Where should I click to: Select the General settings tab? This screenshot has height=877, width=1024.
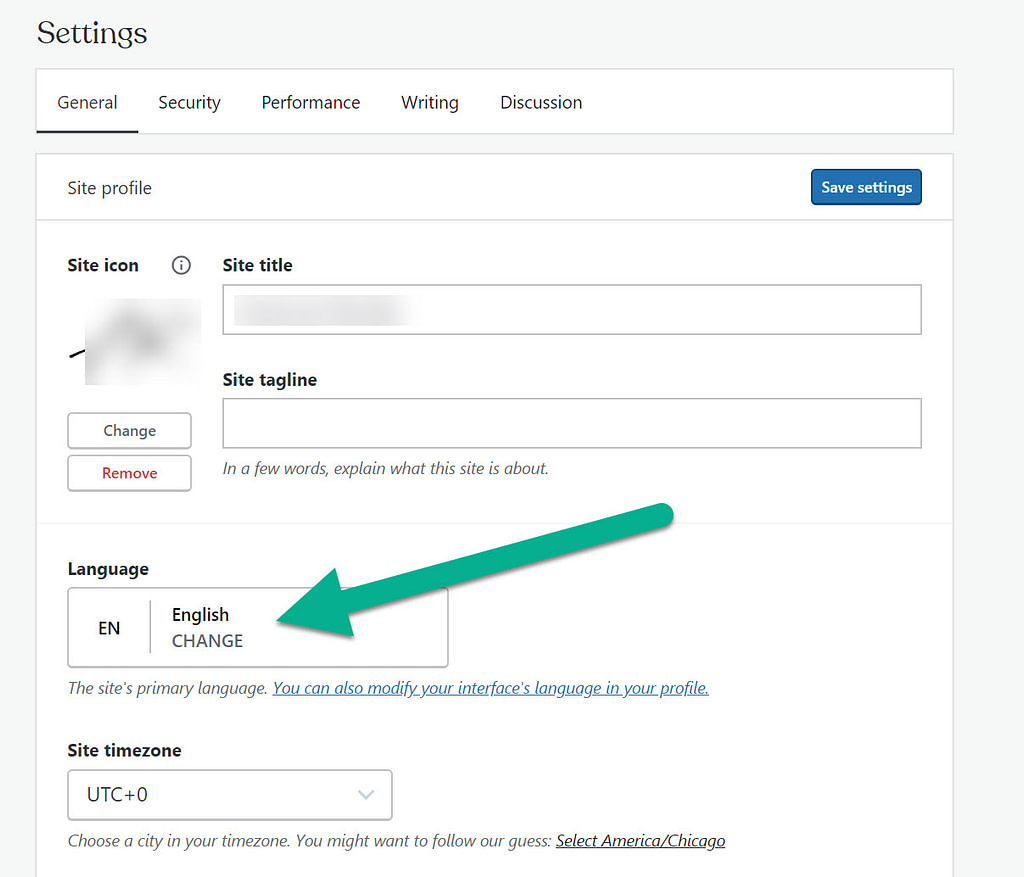(87, 102)
